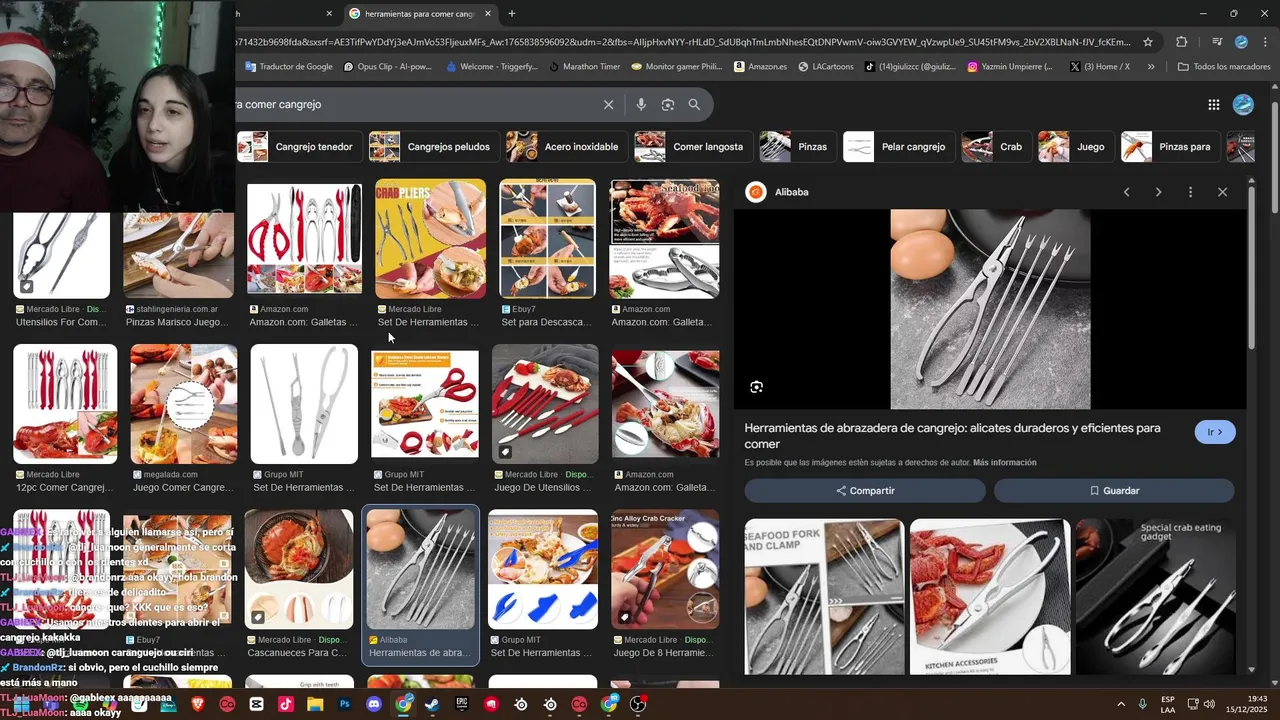Image resolution: width=1280 pixels, height=720 pixels.
Task: Open the media control icon in toolbar
Action: tap(1217, 42)
